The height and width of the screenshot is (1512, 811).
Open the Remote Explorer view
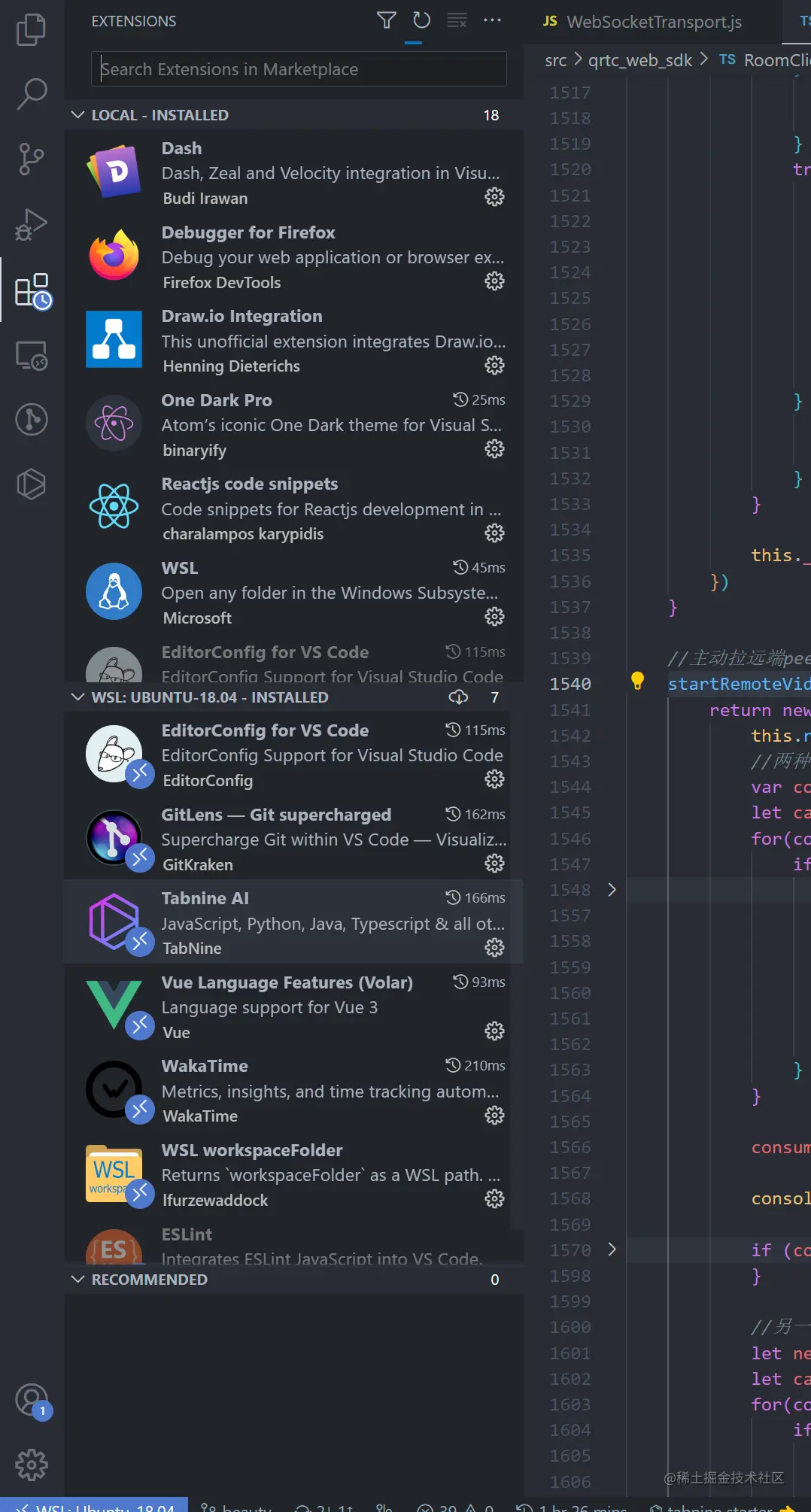tap(31, 355)
